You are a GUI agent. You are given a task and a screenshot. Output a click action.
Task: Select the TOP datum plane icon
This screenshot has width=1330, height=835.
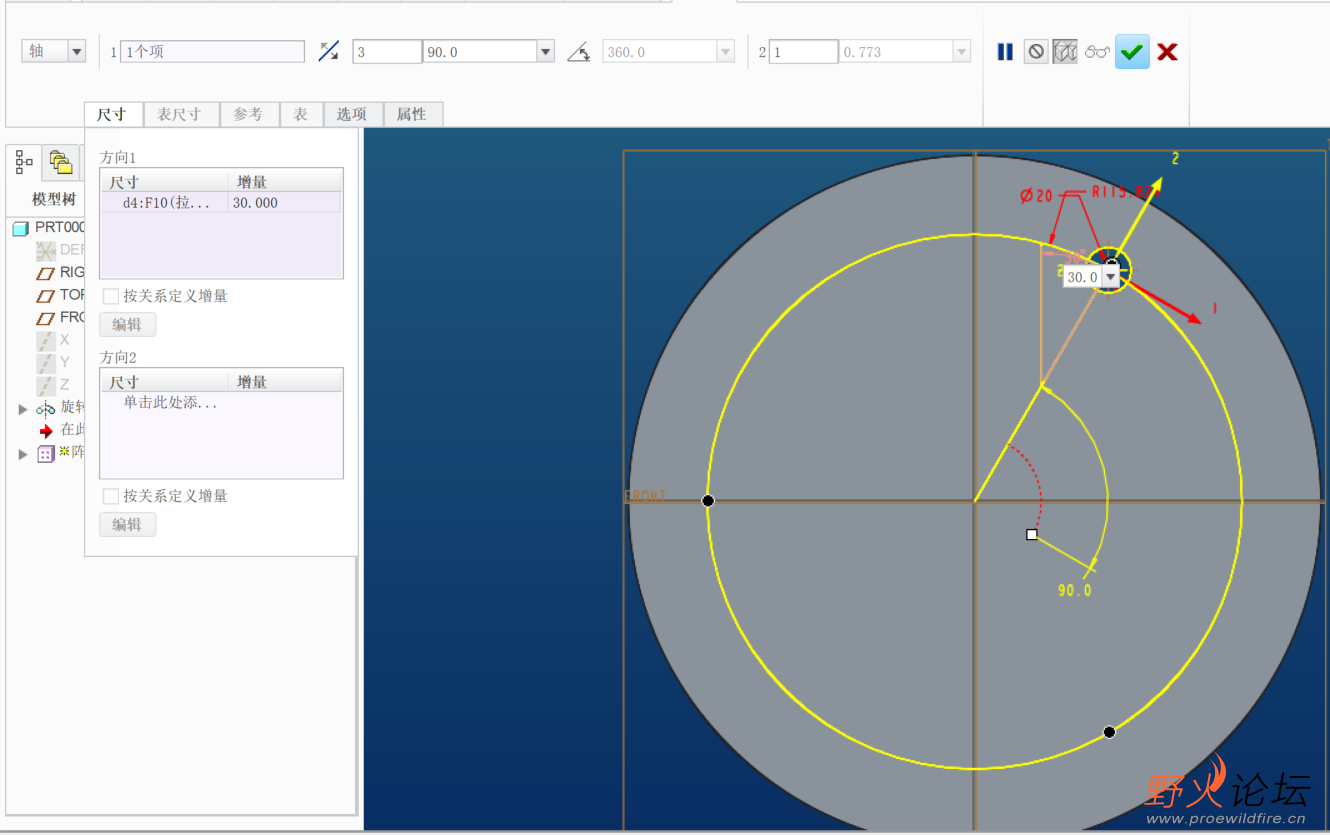point(46,296)
